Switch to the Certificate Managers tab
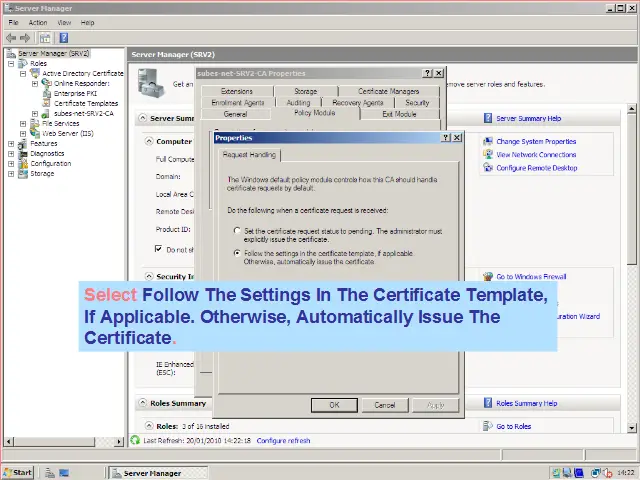Screen dimensions: 640x480 [x=389, y=91]
